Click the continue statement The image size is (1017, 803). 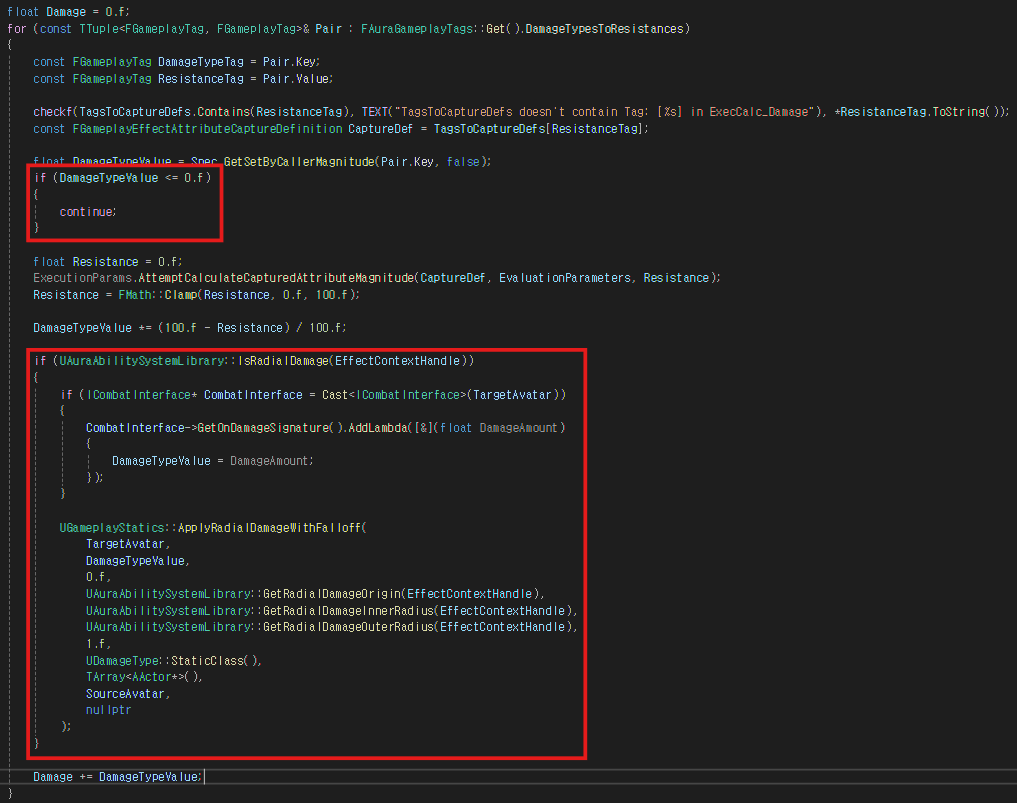(87, 211)
